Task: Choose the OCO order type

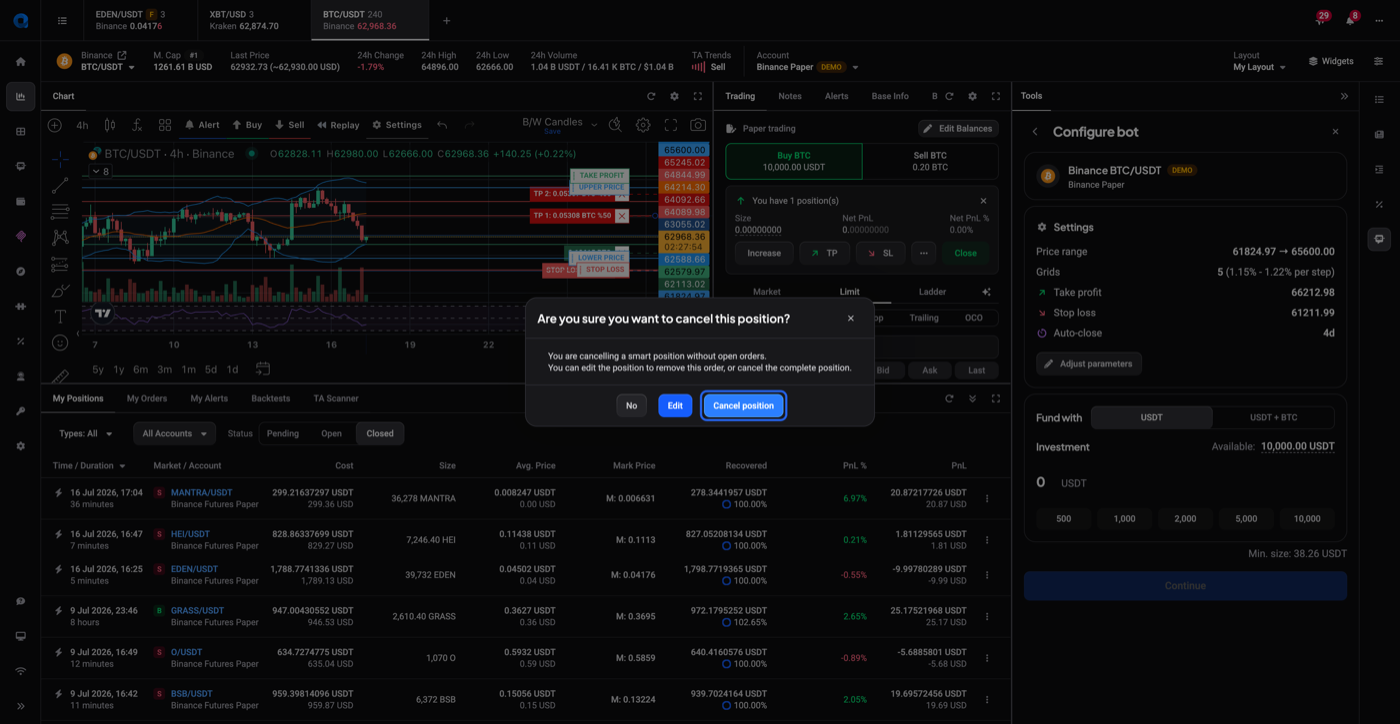Action: tap(974, 318)
